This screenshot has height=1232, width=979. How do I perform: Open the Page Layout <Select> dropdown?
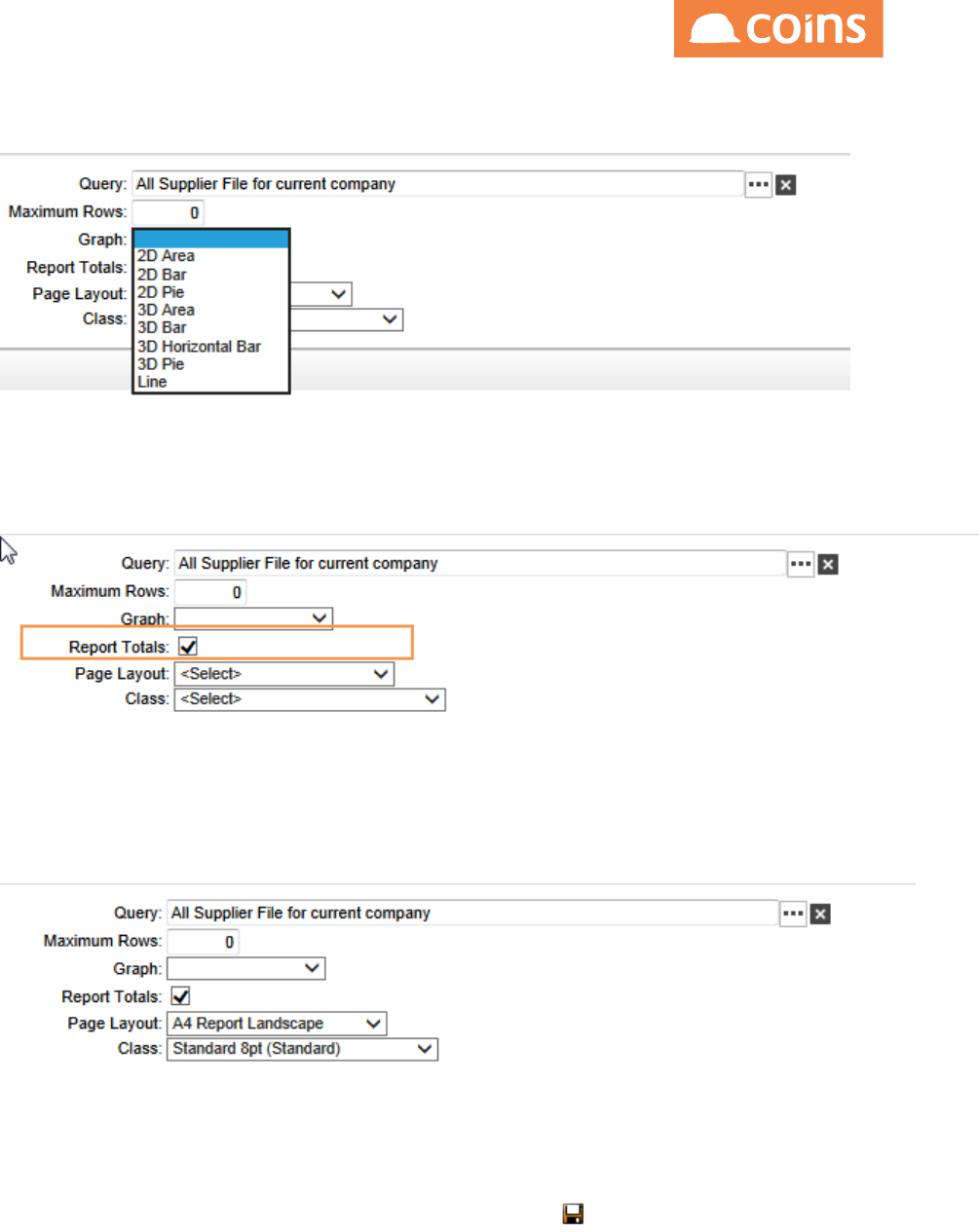283,674
